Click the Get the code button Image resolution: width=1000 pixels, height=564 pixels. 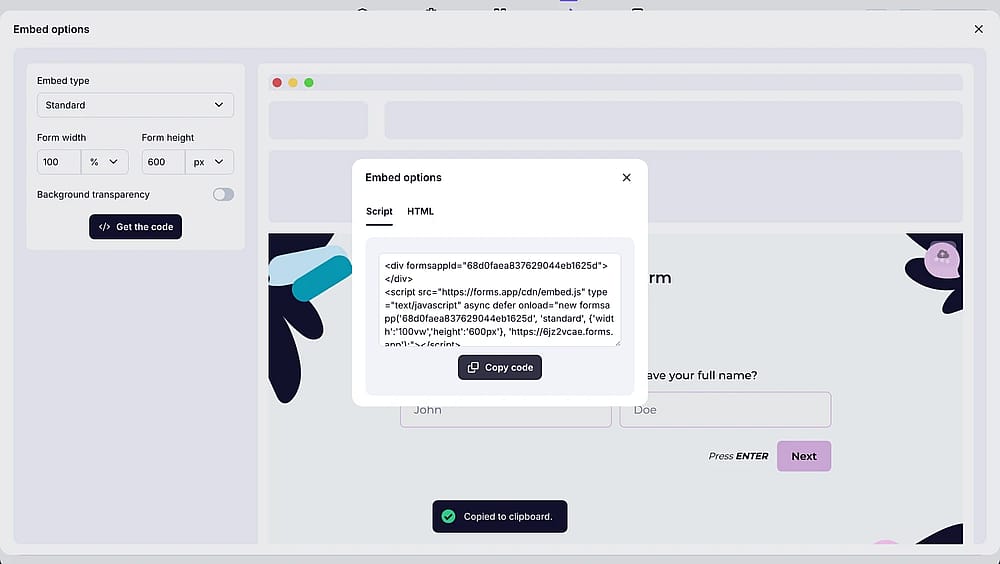pos(135,226)
